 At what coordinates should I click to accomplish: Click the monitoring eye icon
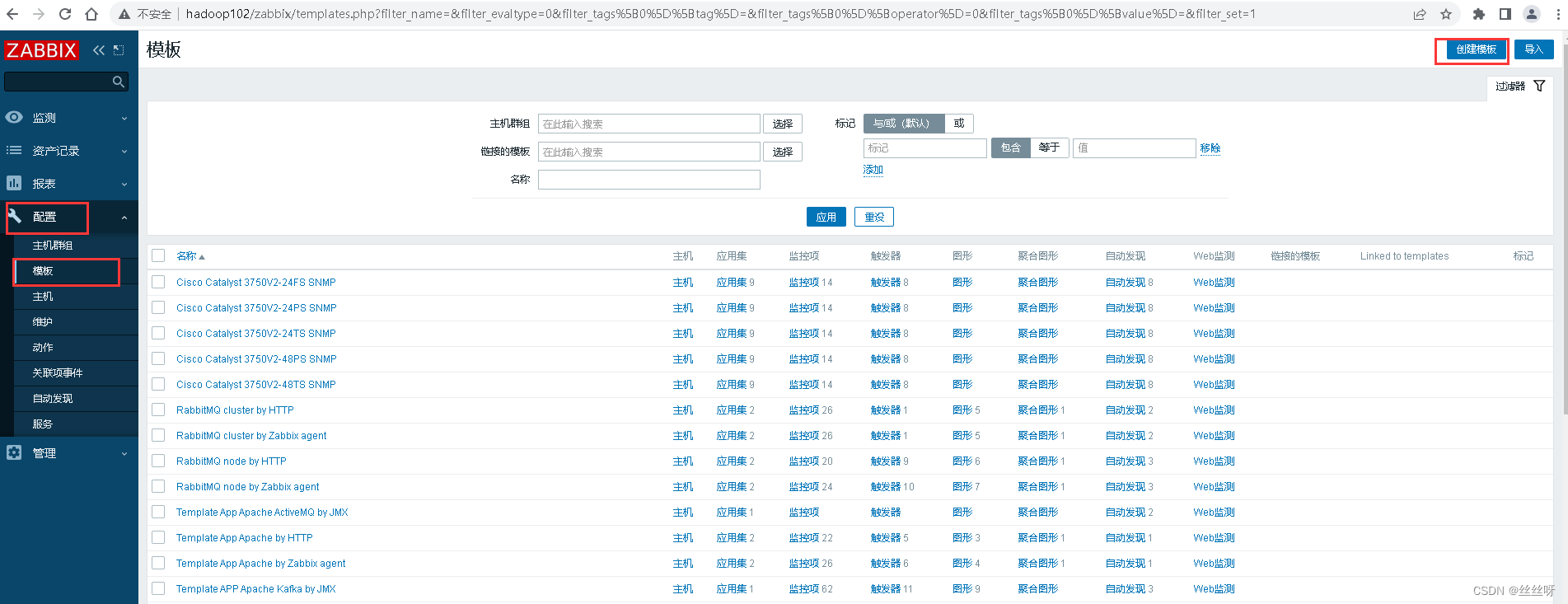point(14,117)
